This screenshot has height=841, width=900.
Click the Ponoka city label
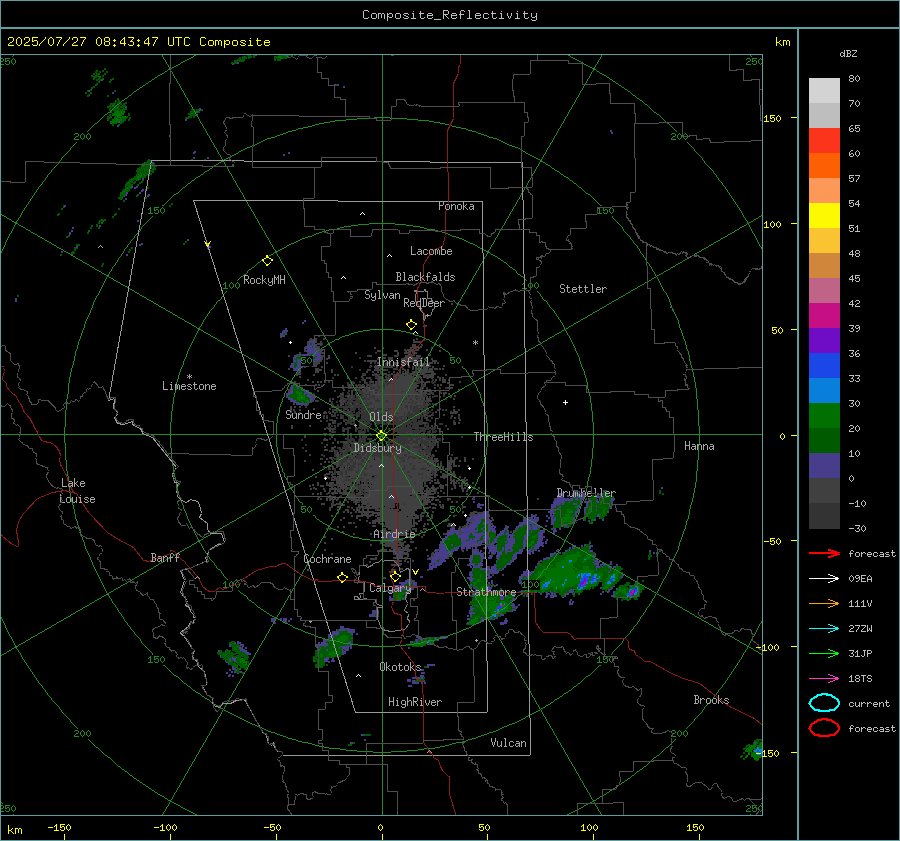click(x=456, y=206)
